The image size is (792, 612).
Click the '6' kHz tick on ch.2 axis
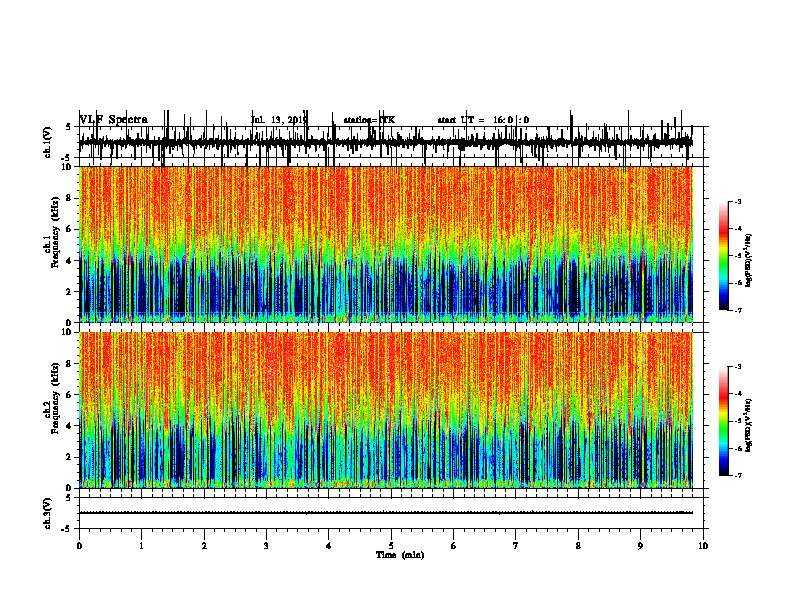tap(70, 395)
